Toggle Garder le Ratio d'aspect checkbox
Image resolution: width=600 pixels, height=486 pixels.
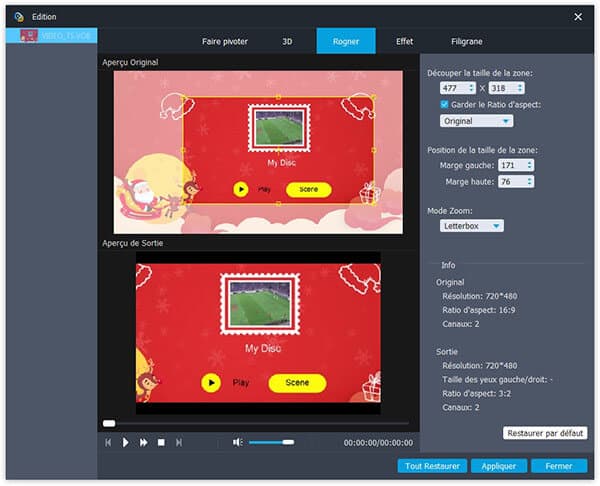click(x=446, y=104)
